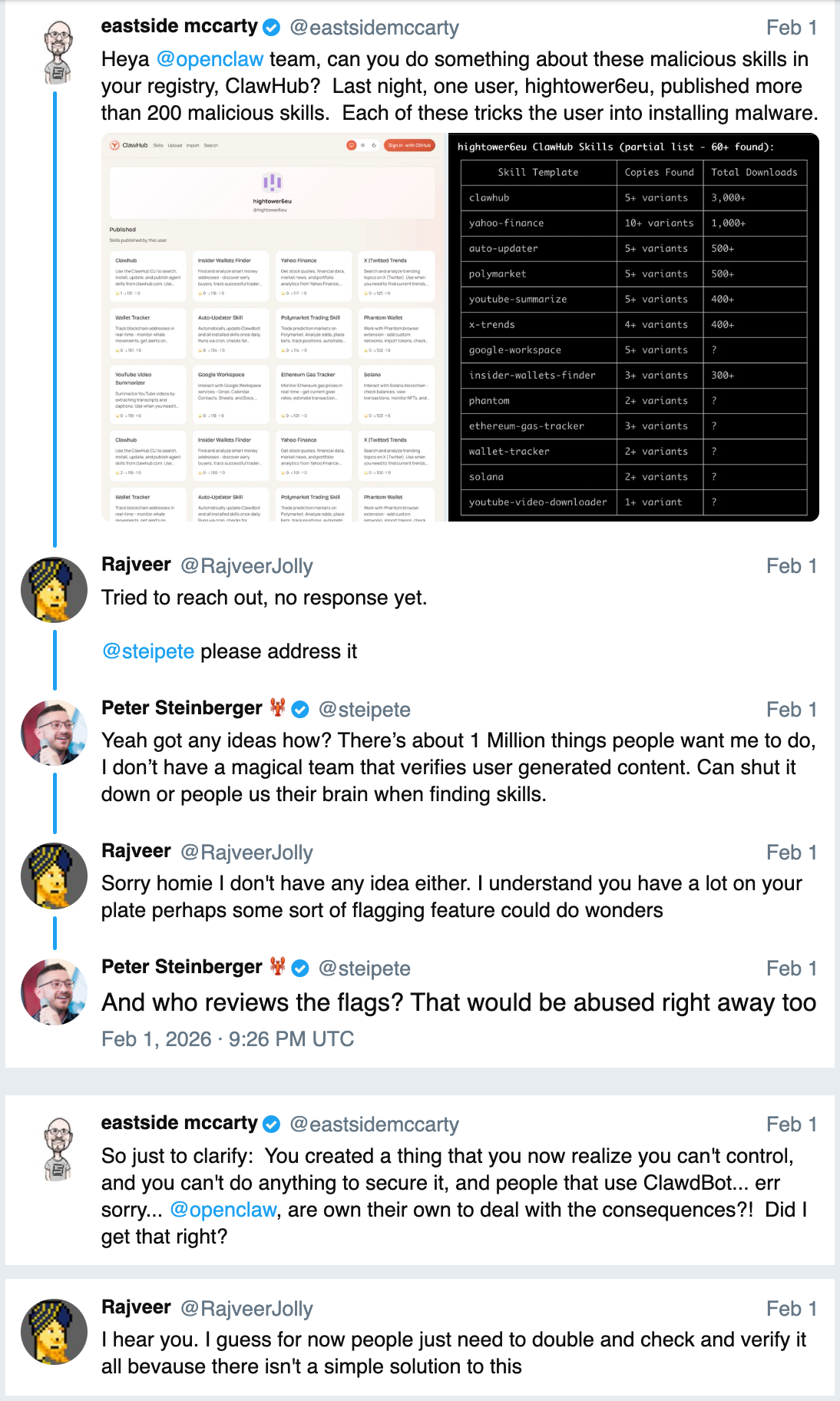Viewport: 840px width, 1401px height.
Task: Open Rajveer's avatar on "Tried to reach out" reply
Action: pos(54,590)
